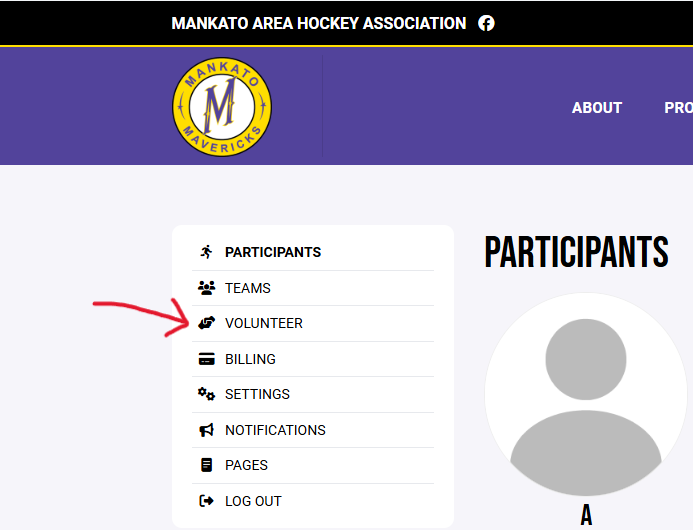Click the Mankato Mavericks logo
The image size is (693, 530).
tap(222, 107)
